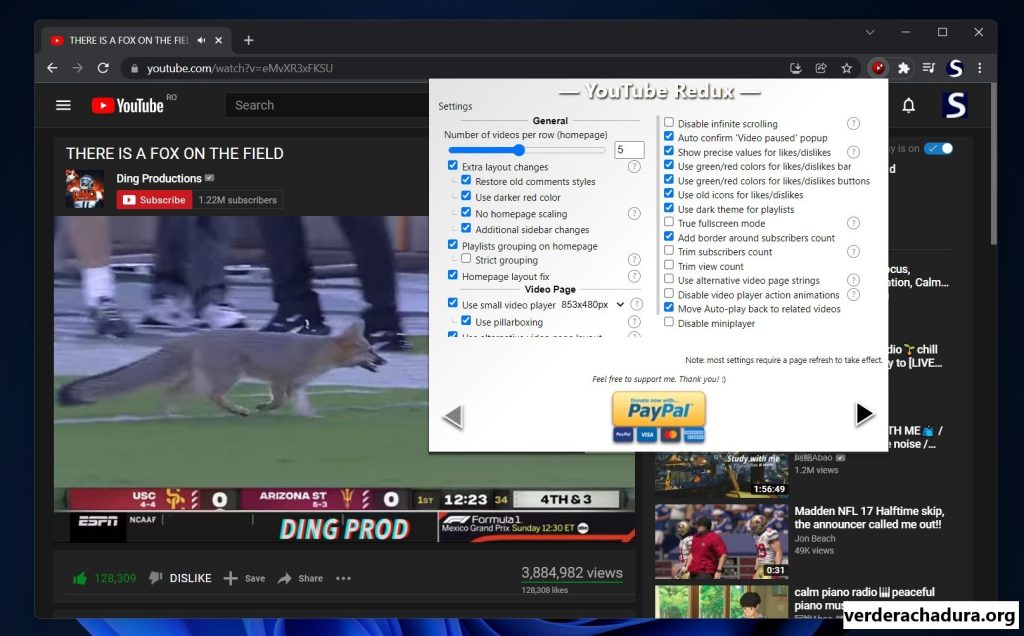Go to next Redux settings page arrow

point(864,413)
